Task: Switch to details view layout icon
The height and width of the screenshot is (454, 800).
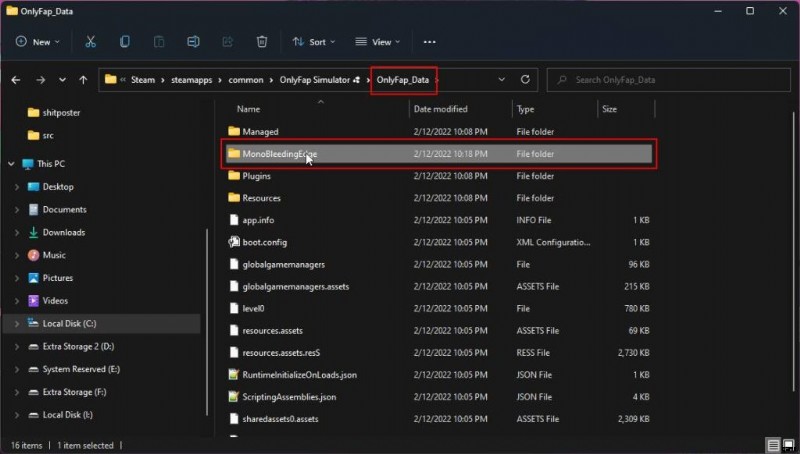Action: (x=773, y=445)
